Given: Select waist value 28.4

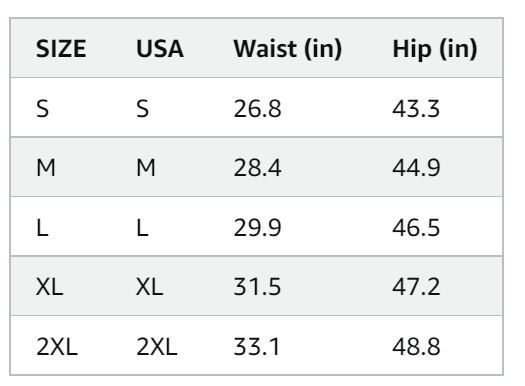Looking at the screenshot, I should point(257,168).
